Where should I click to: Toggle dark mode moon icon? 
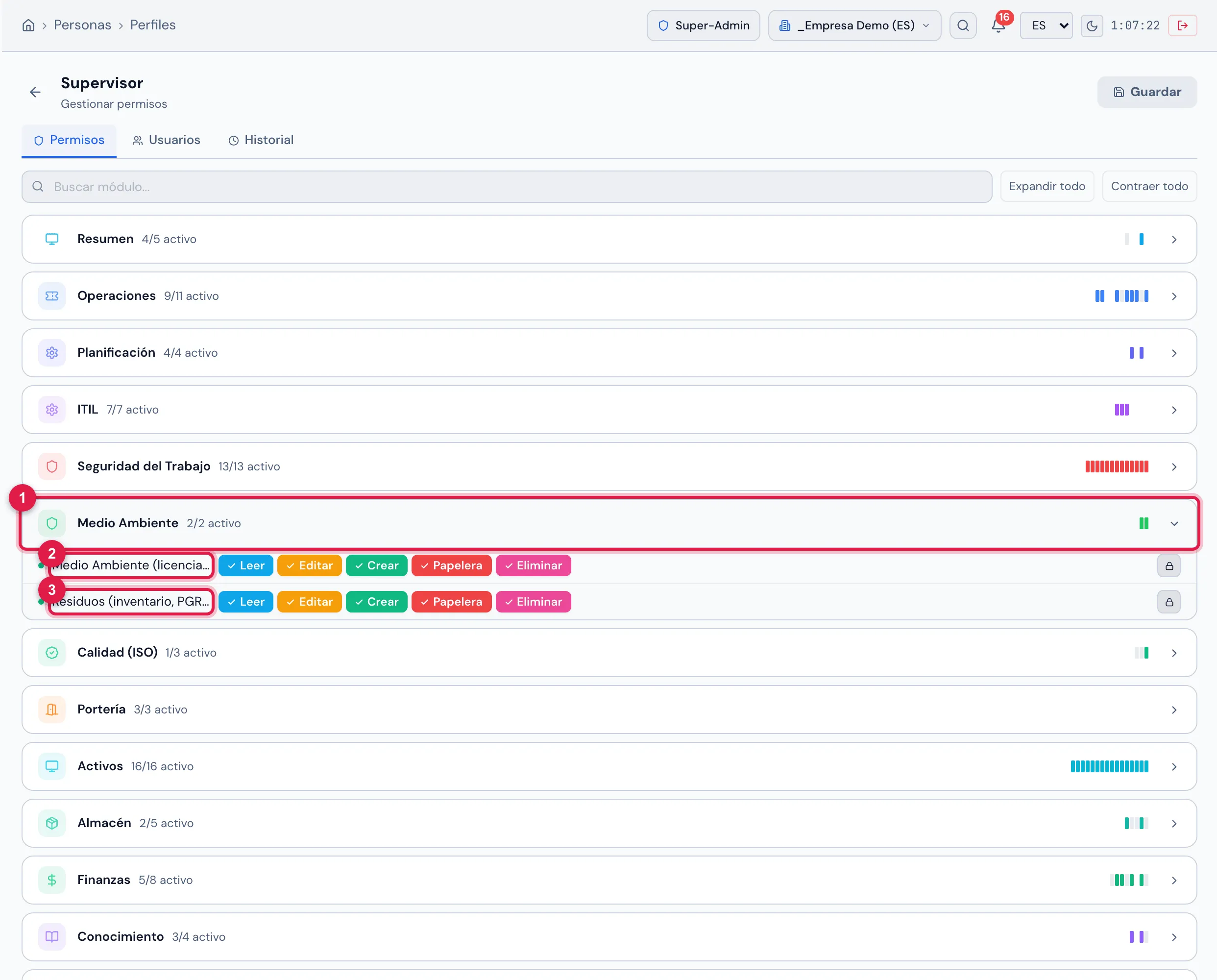point(1092,25)
